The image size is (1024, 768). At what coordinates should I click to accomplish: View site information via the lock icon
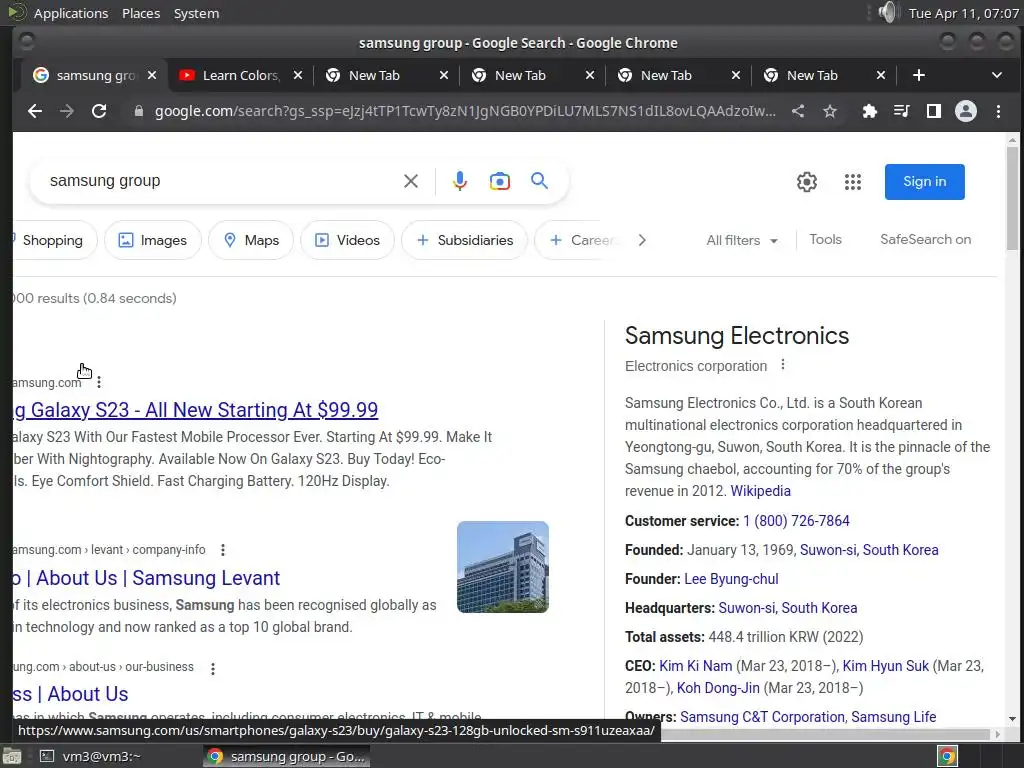(138, 111)
